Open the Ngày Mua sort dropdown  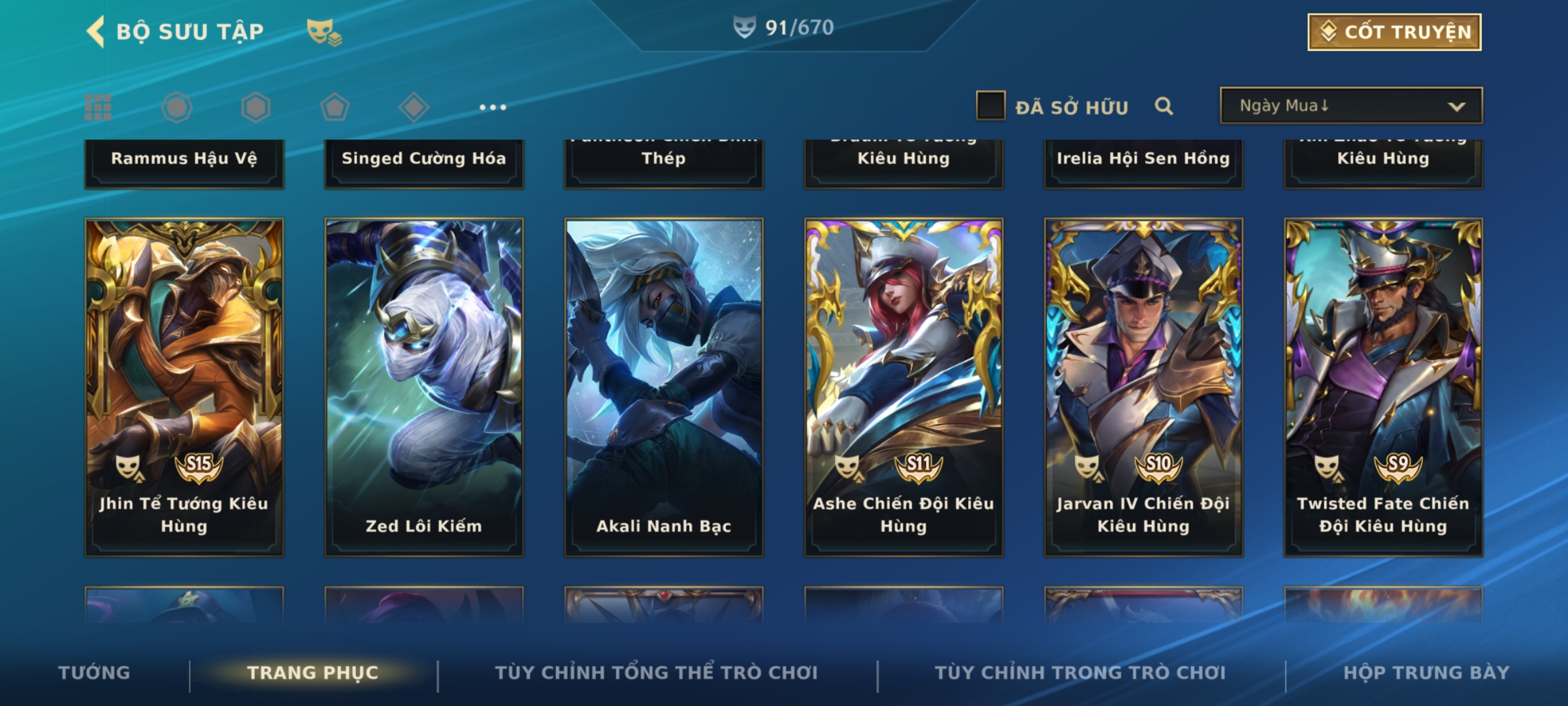click(1351, 105)
